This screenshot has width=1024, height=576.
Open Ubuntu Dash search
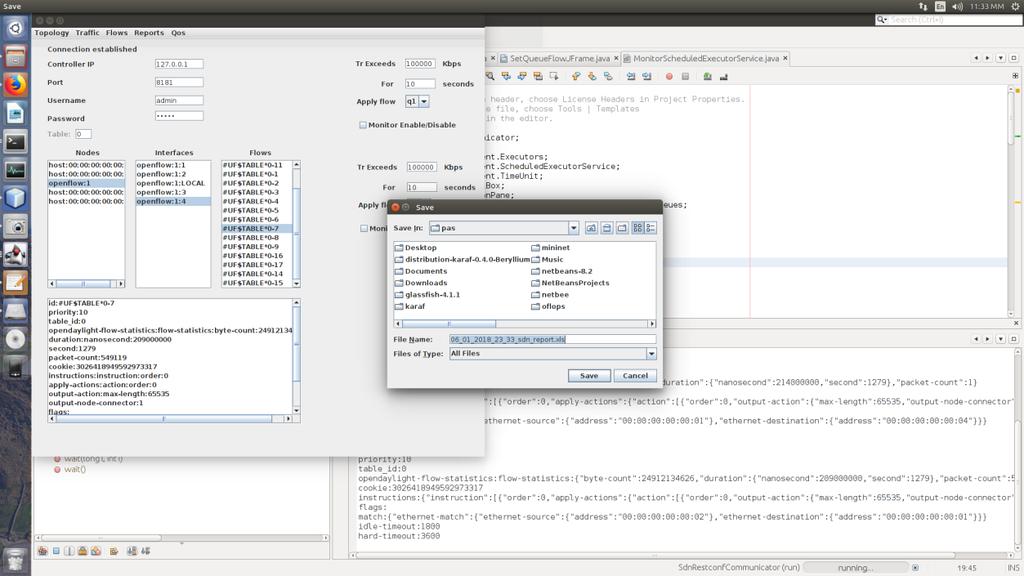tap(15, 28)
